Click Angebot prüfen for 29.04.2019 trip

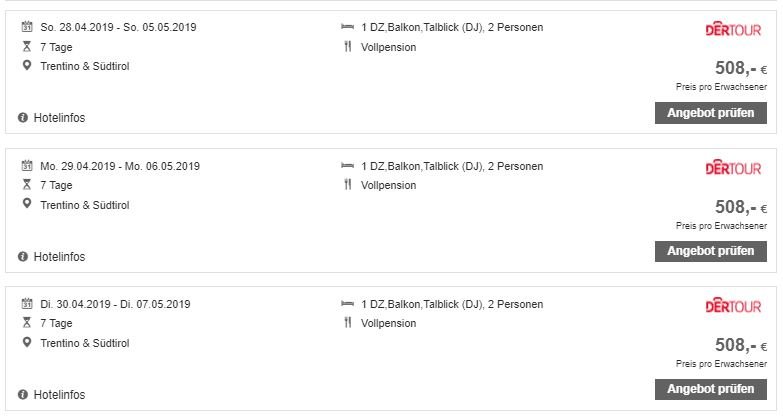(x=711, y=251)
